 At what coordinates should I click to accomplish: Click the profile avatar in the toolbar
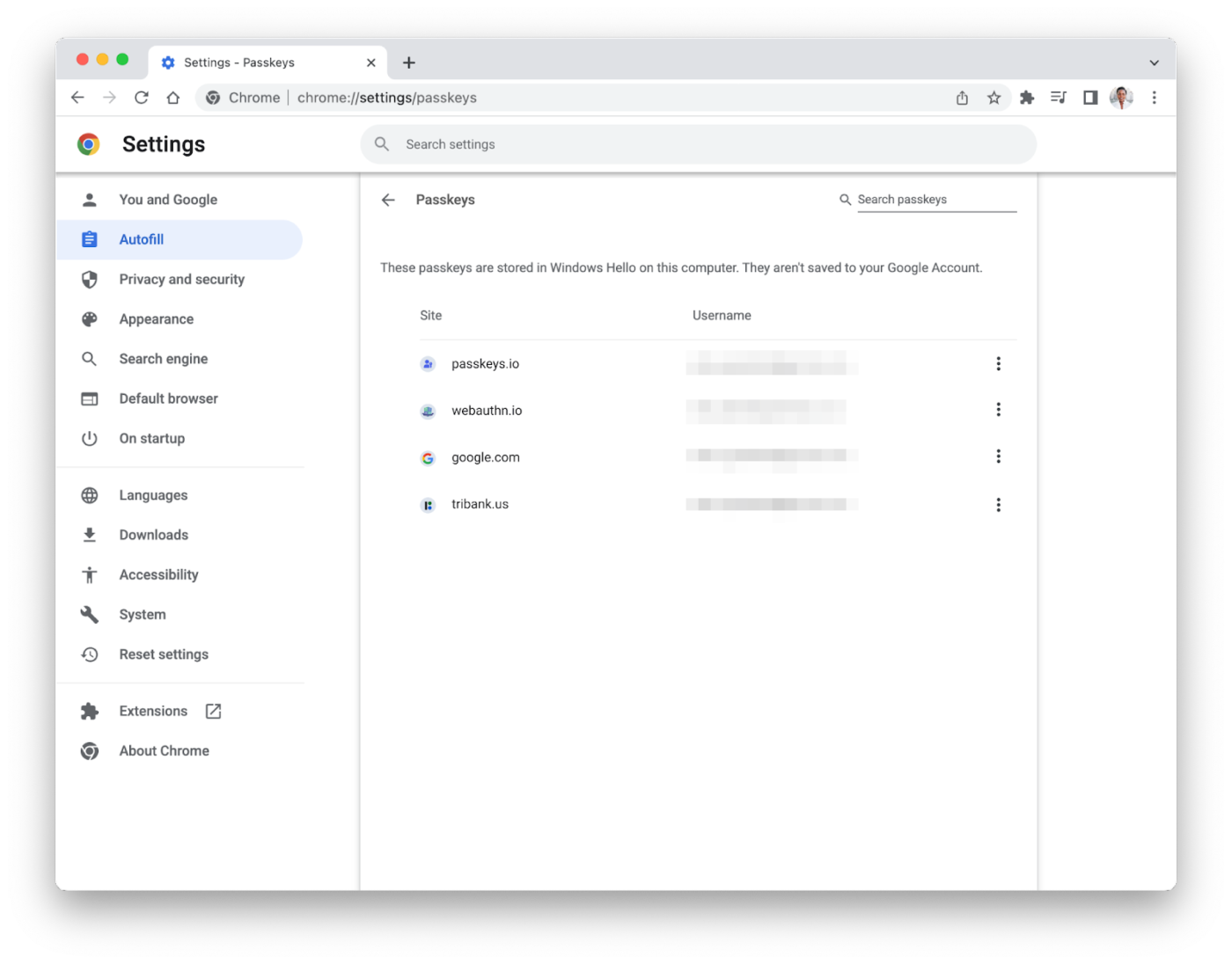(x=1121, y=98)
